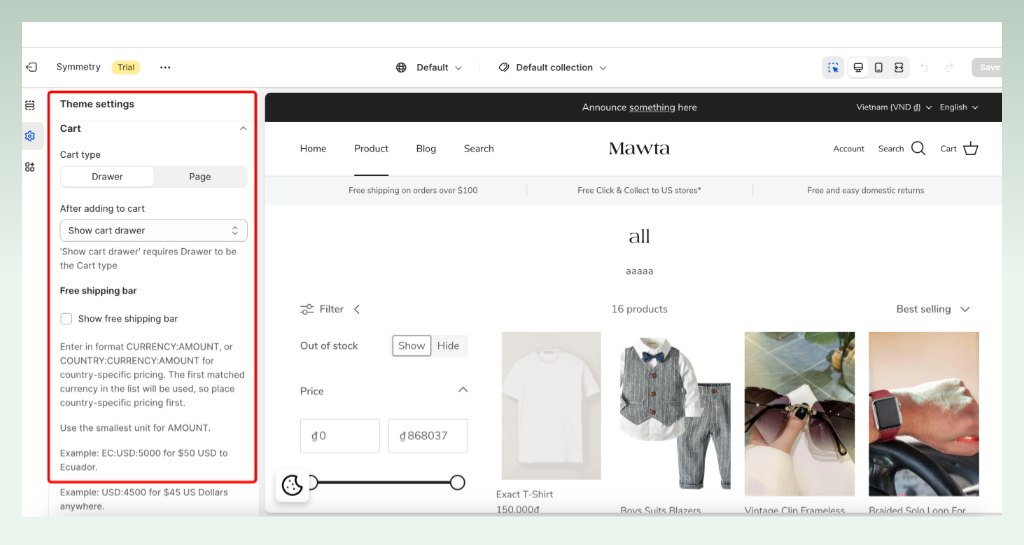This screenshot has height=545, width=1024.
Task: Open the three-dot more actions menu
Action: [x=165, y=67]
